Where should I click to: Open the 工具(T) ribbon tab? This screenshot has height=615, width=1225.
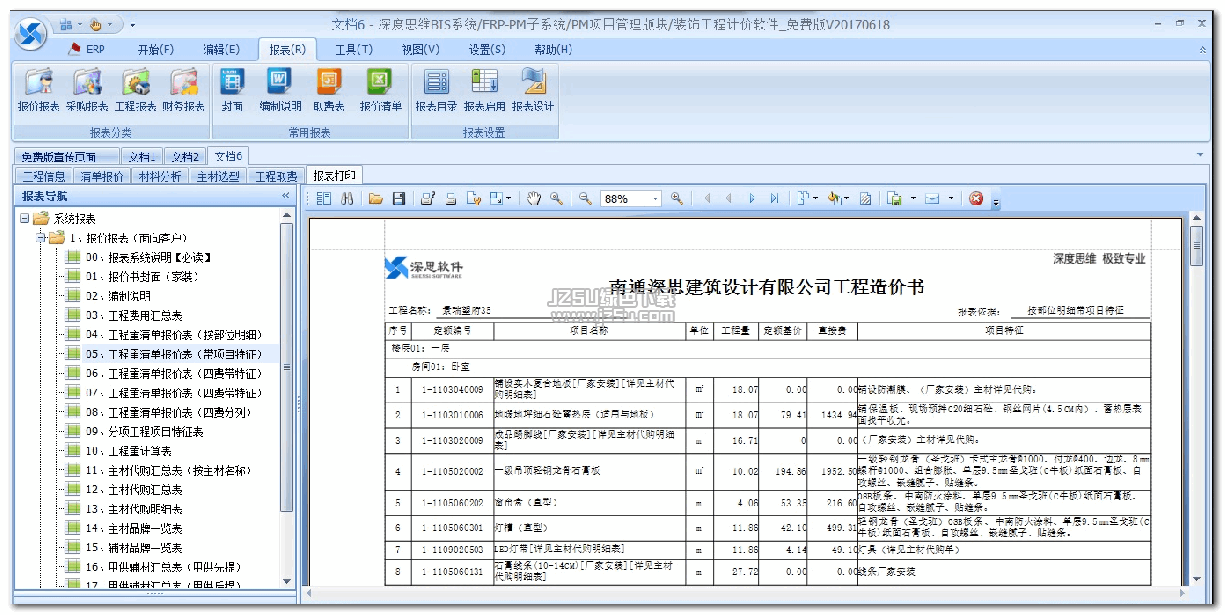coord(353,49)
